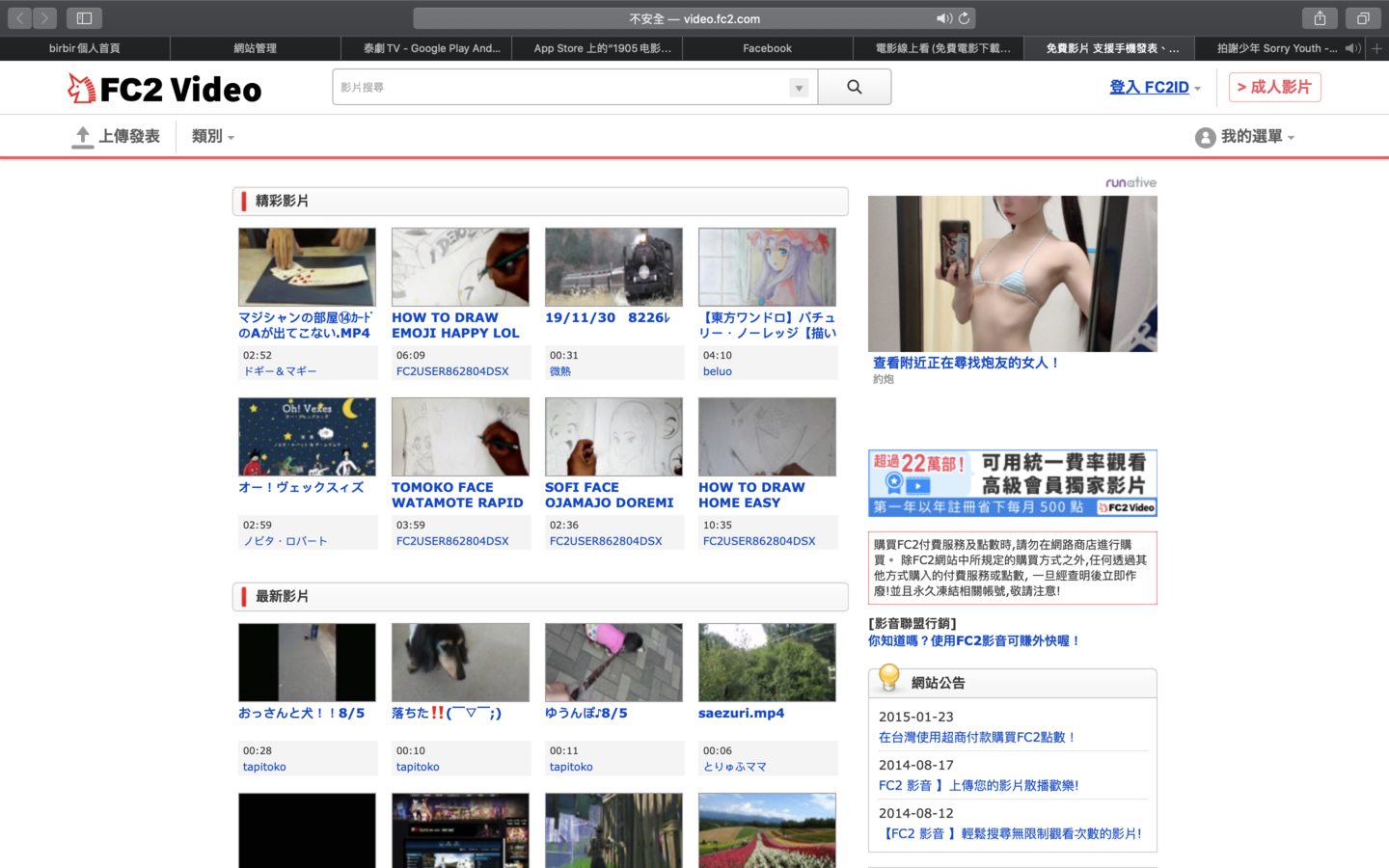Click the 成人影片 button
1389x868 pixels.
(x=1274, y=87)
